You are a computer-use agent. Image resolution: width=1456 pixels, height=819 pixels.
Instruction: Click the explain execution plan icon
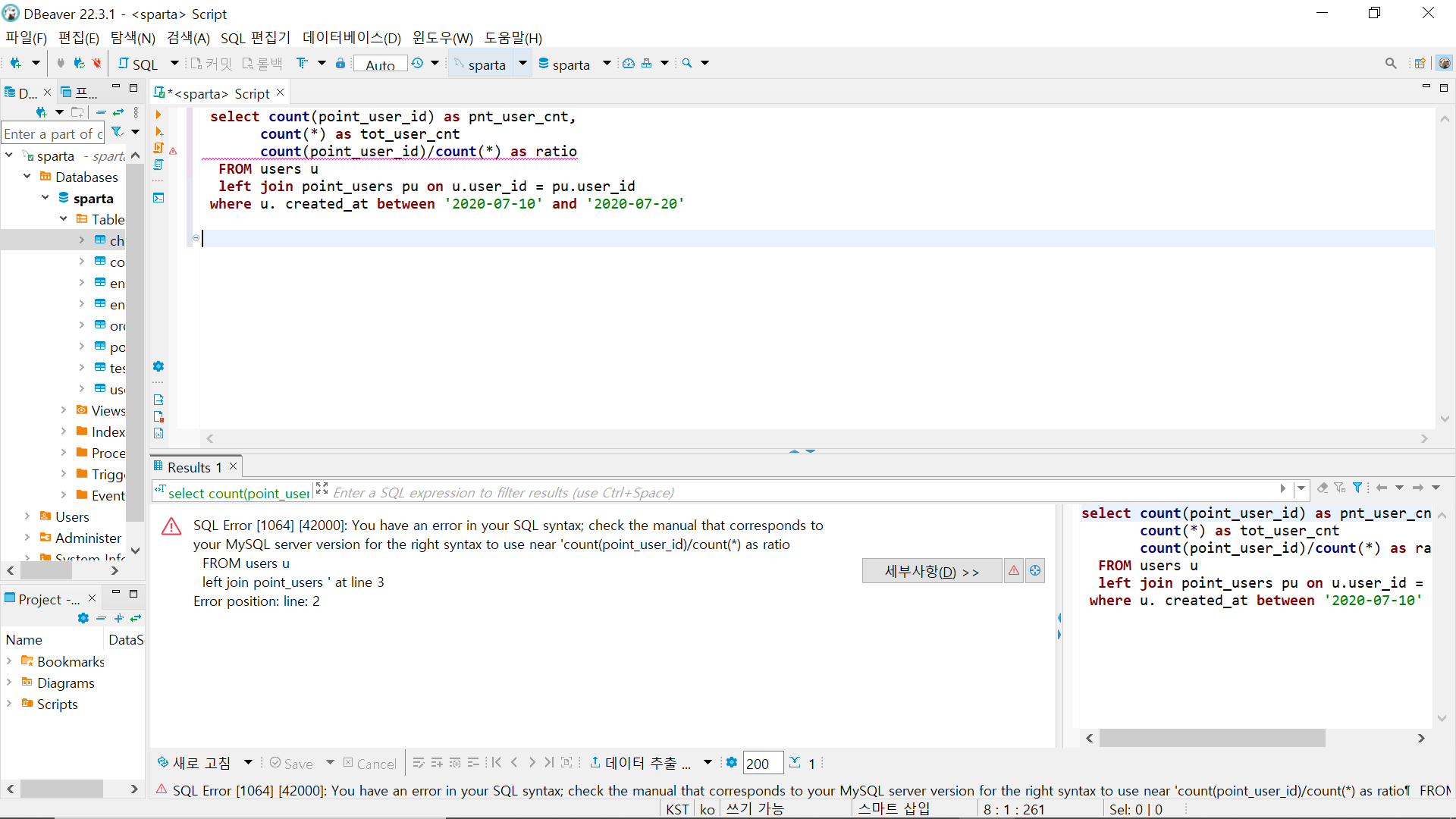click(x=158, y=165)
